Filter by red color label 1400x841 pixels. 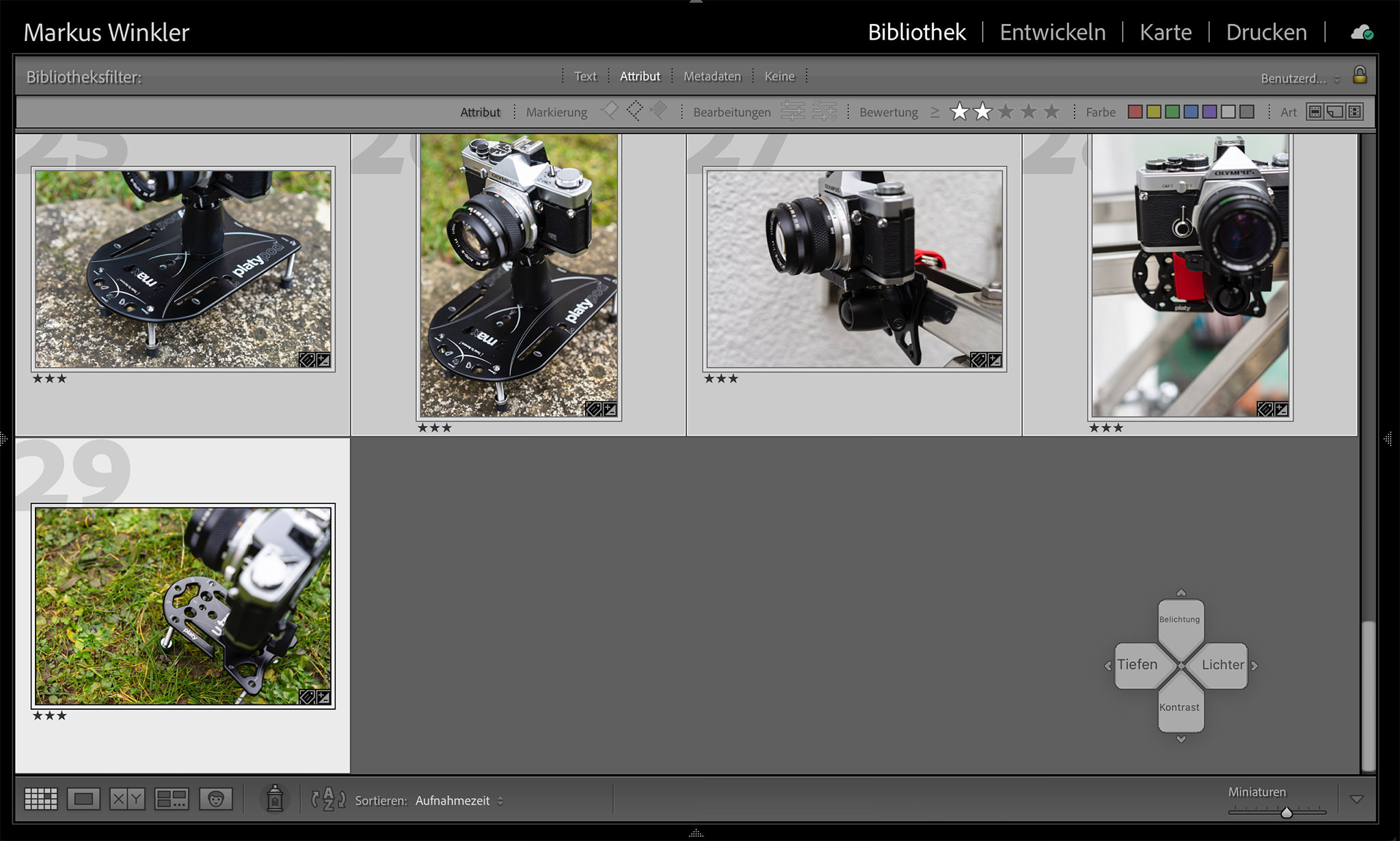(x=1135, y=111)
